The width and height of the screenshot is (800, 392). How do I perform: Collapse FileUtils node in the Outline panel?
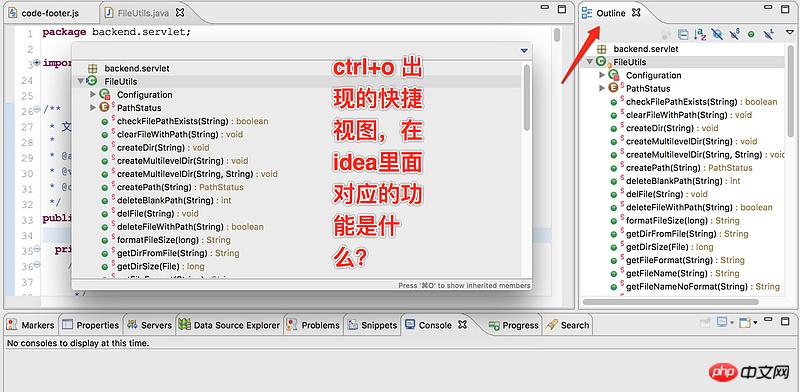[x=590, y=62]
